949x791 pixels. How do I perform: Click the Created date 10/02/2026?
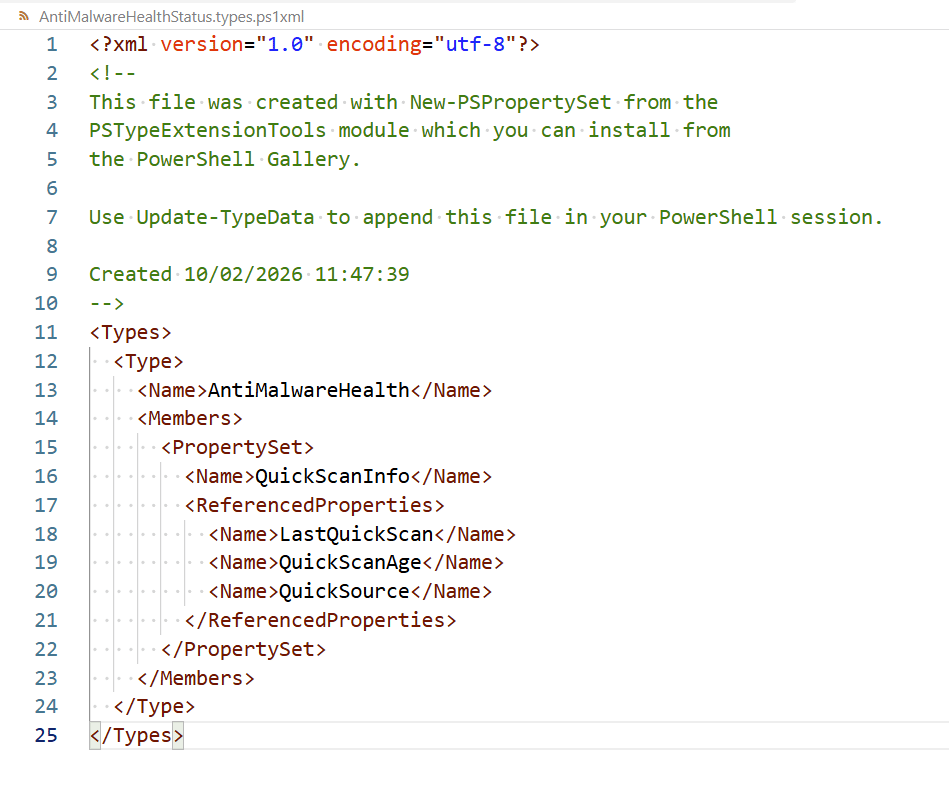[243, 275]
